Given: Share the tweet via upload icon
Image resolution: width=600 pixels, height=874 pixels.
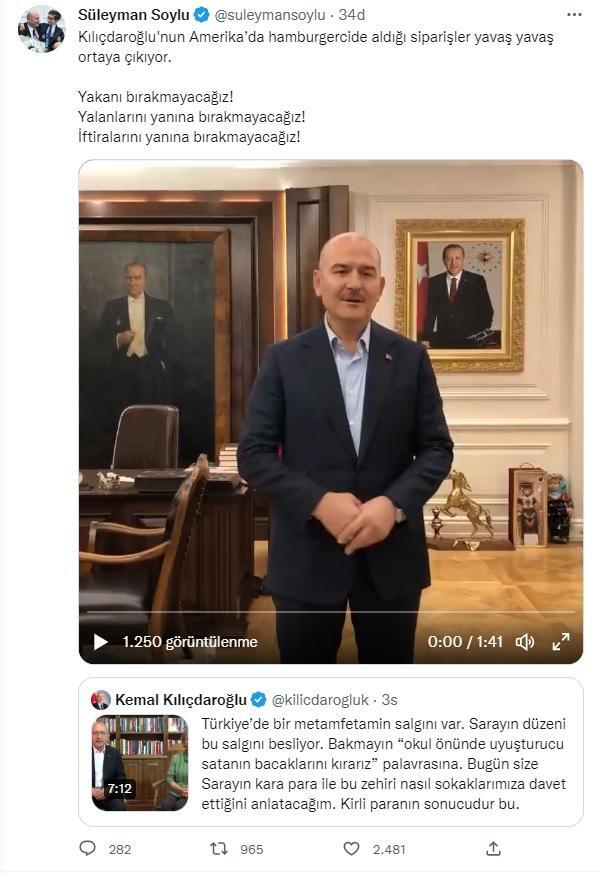Looking at the screenshot, I should [493, 848].
